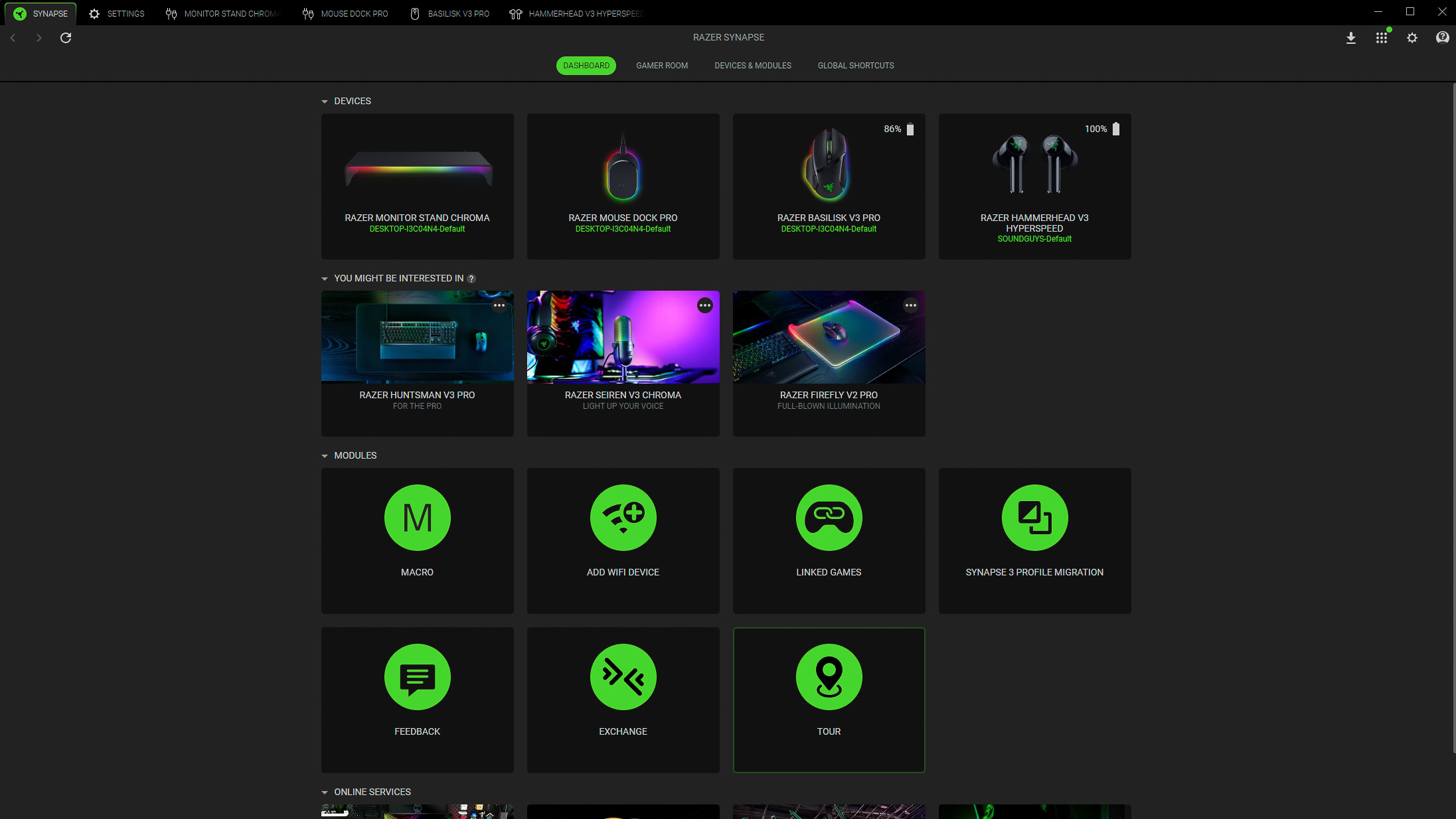
Task: Minimize the Synapse window
Action: point(1378,12)
